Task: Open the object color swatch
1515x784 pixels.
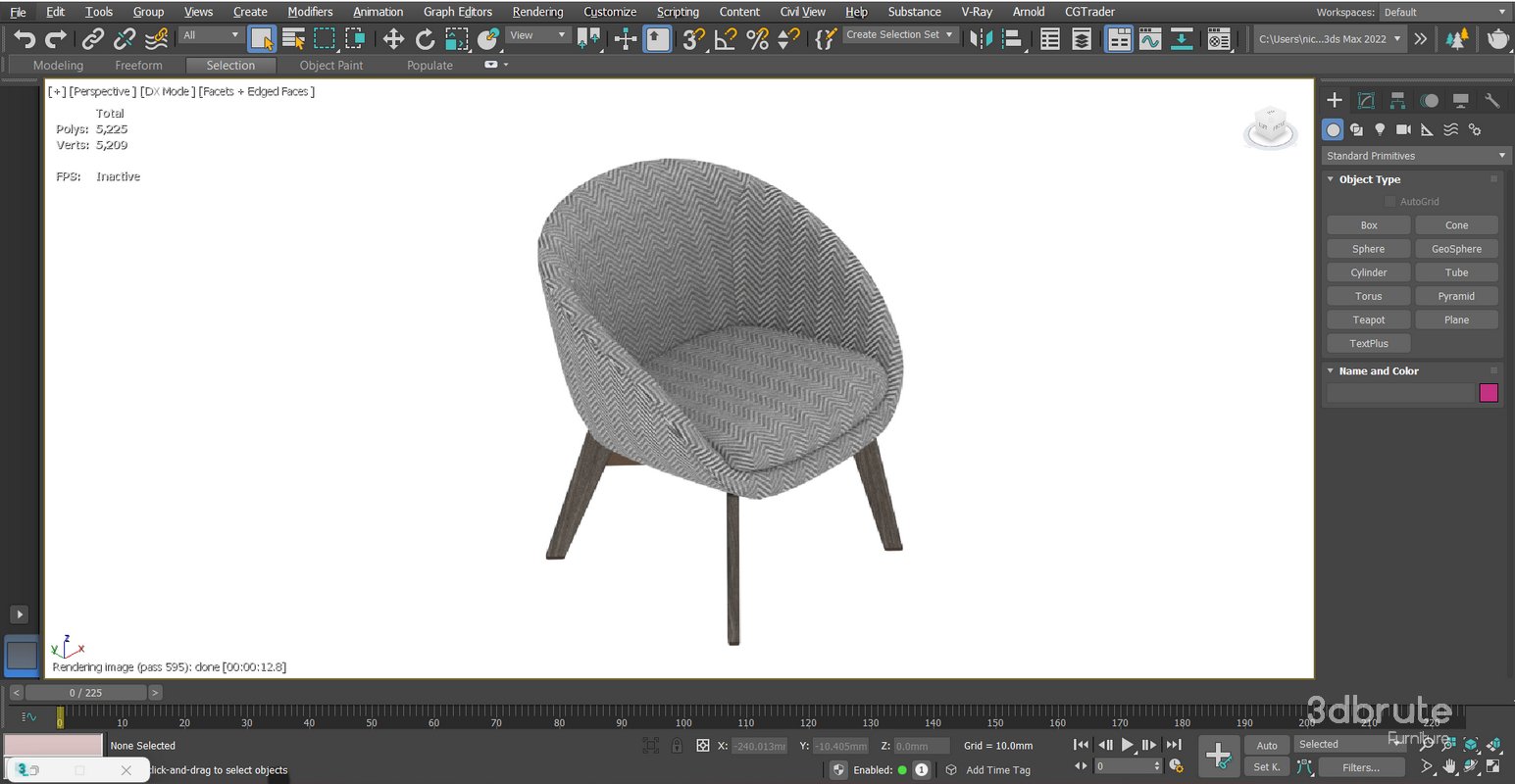Action: (1489, 392)
